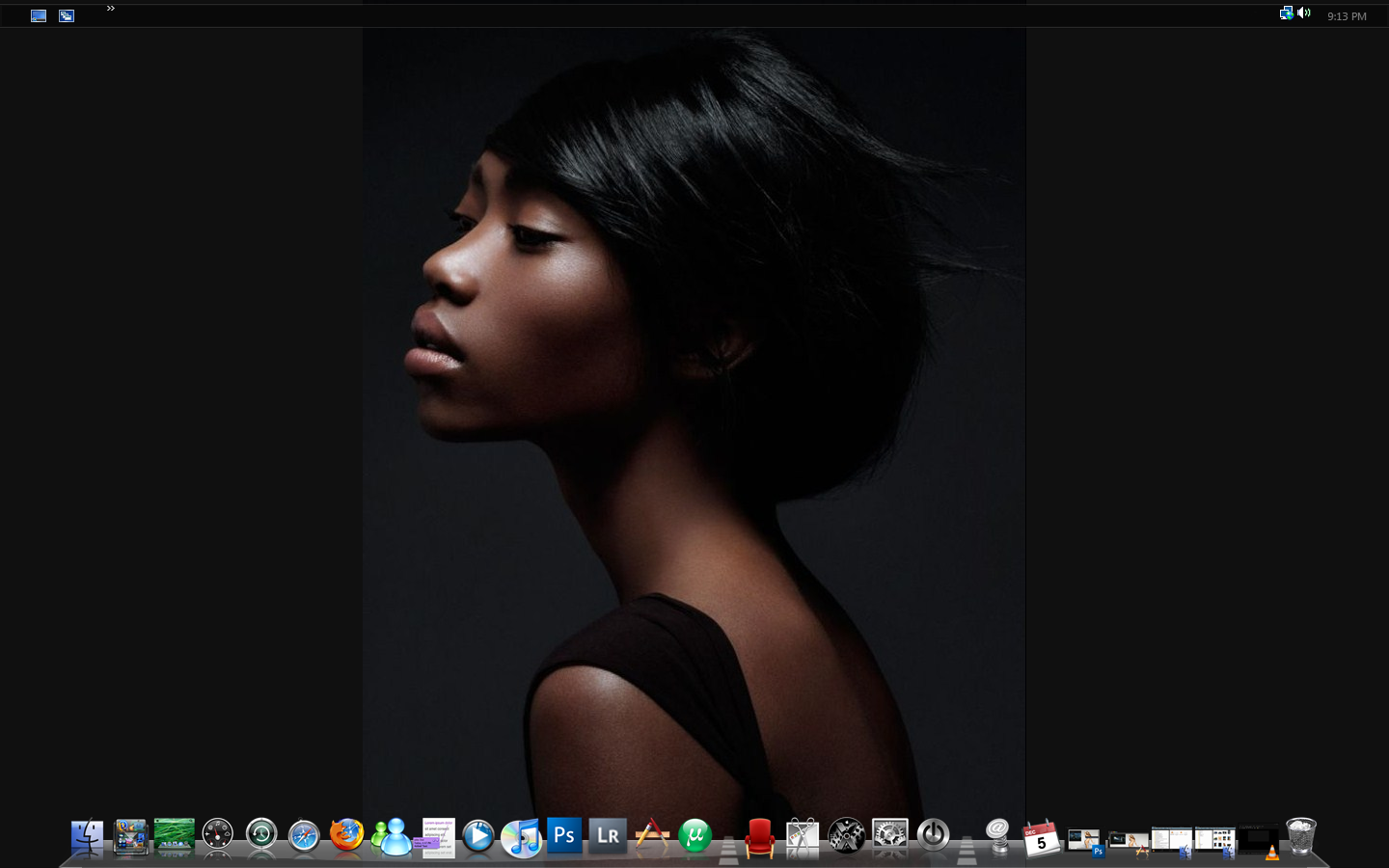1389x868 pixels.
Task: Open the glass stack icon in dock
Action: 130,836
